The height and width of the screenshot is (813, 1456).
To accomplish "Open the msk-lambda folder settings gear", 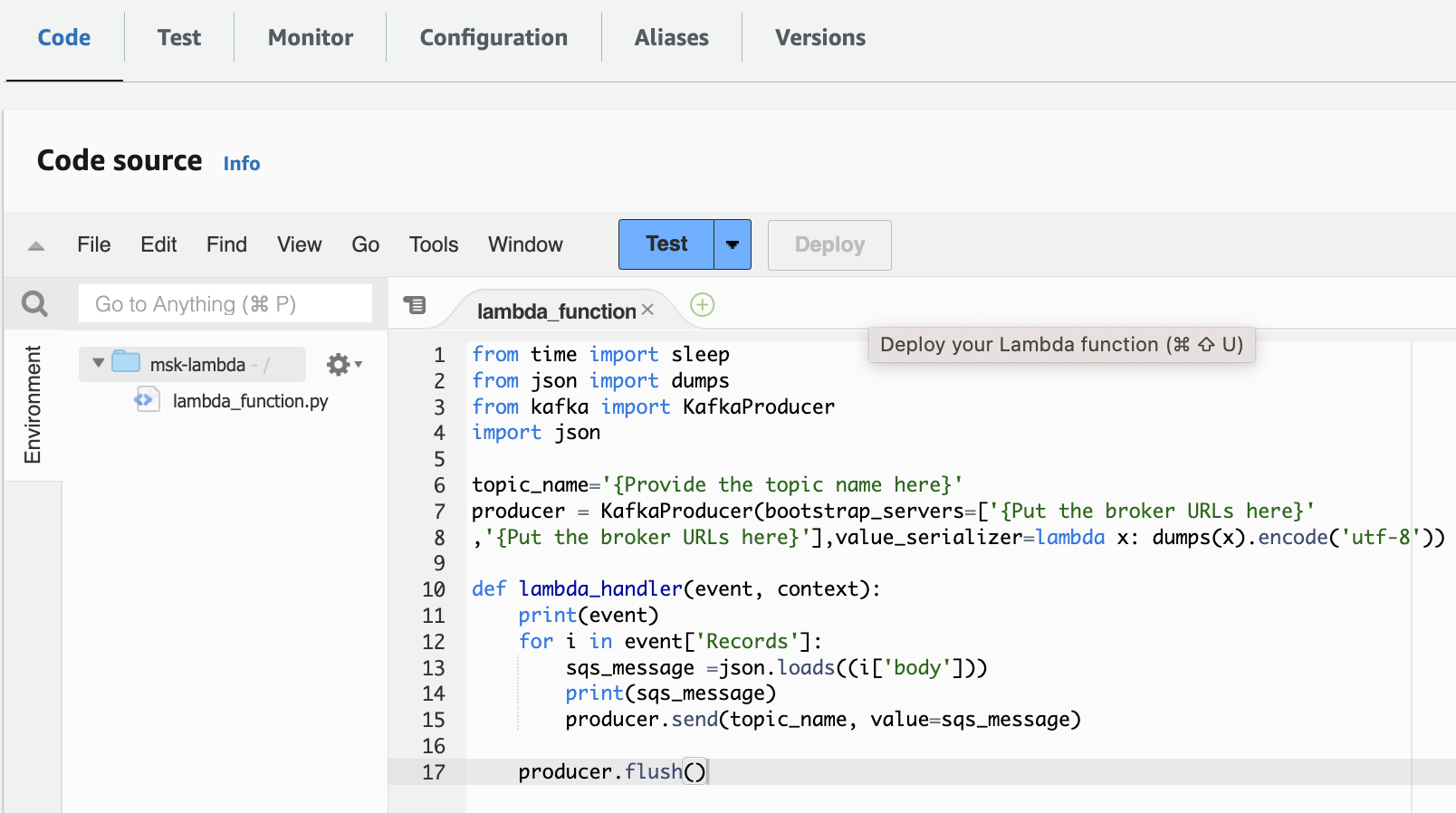I will click(343, 364).
